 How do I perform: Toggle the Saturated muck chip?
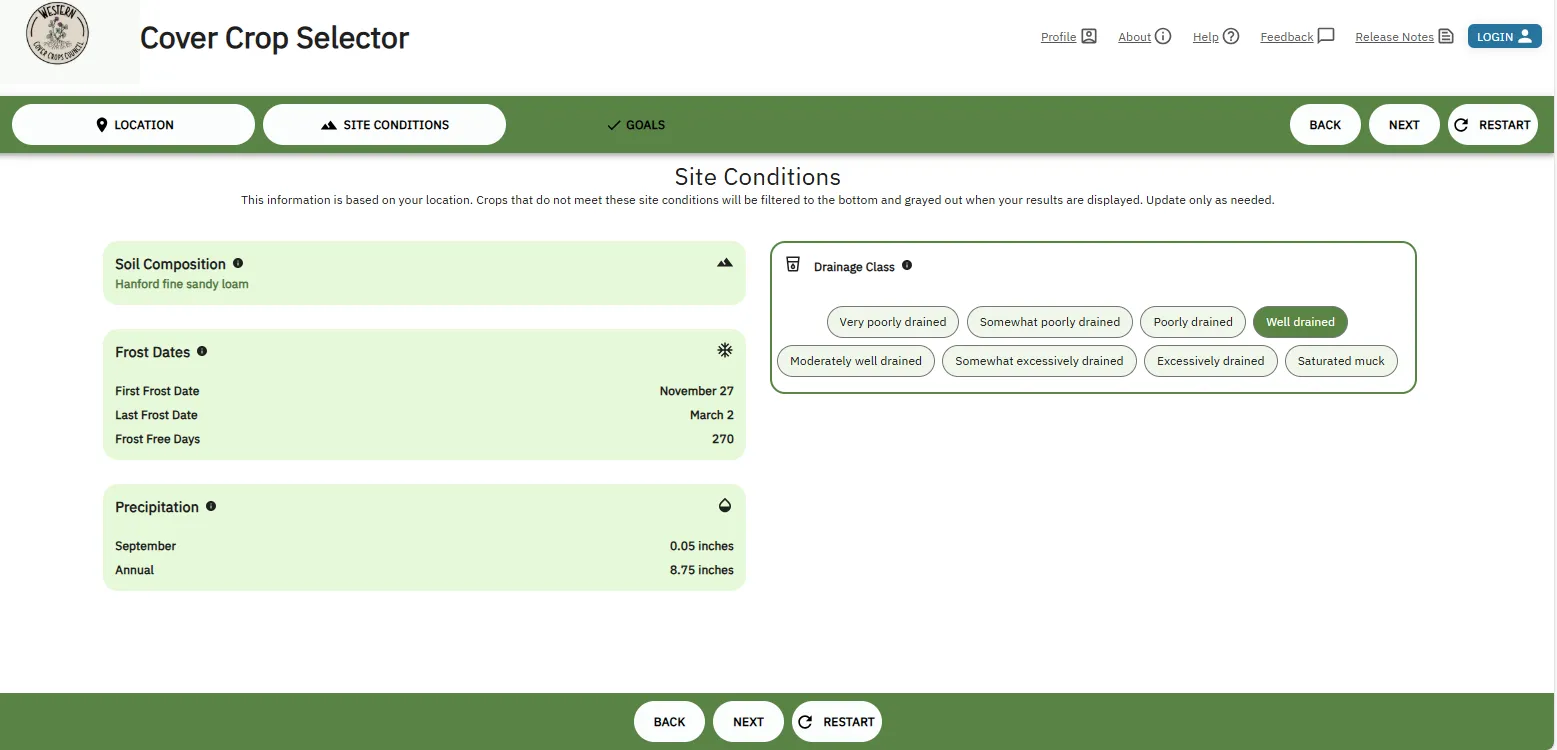(x=1340, y=361)
